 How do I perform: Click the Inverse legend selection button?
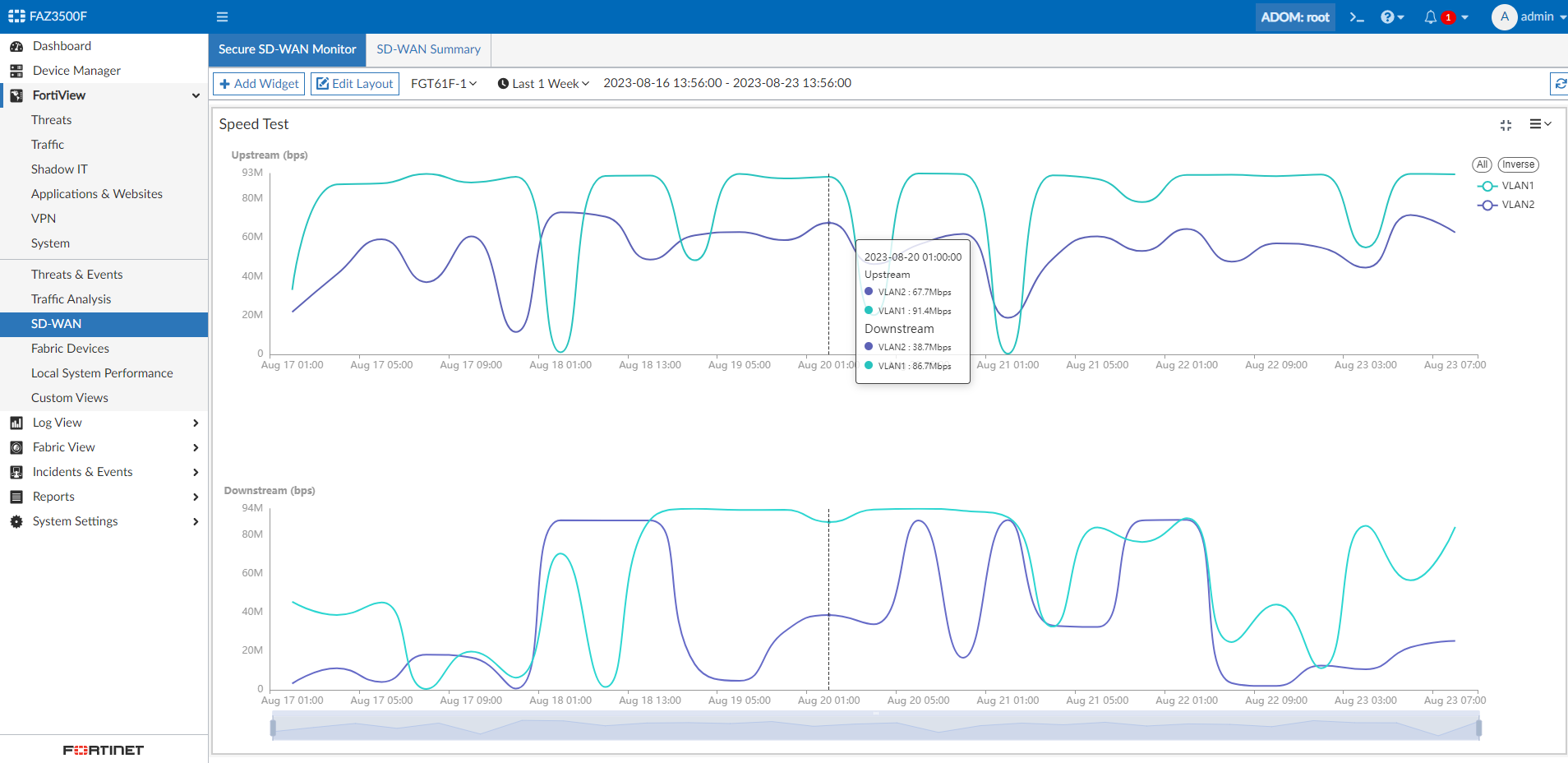(x=1518, y=164)
